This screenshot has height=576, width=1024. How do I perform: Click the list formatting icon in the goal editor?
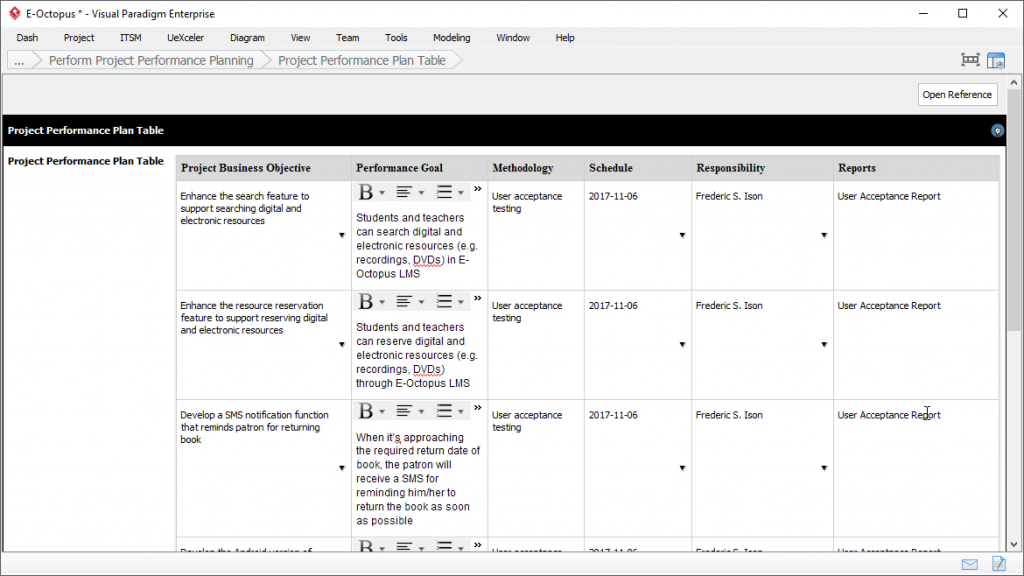442,189
